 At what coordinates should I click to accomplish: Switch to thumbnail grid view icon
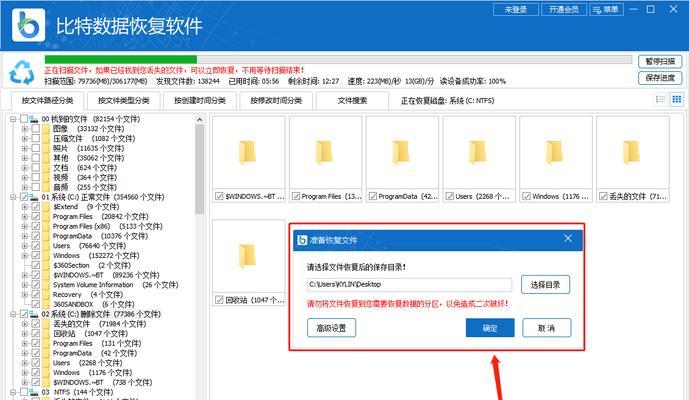point(677,99)
